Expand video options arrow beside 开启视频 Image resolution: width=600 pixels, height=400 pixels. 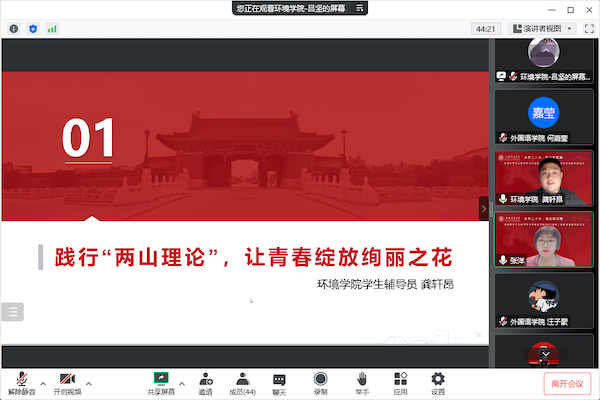pos(90,382)
